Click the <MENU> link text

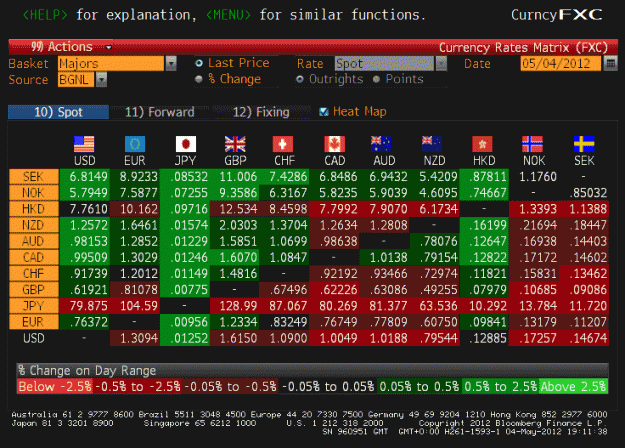tap(228, 15)
